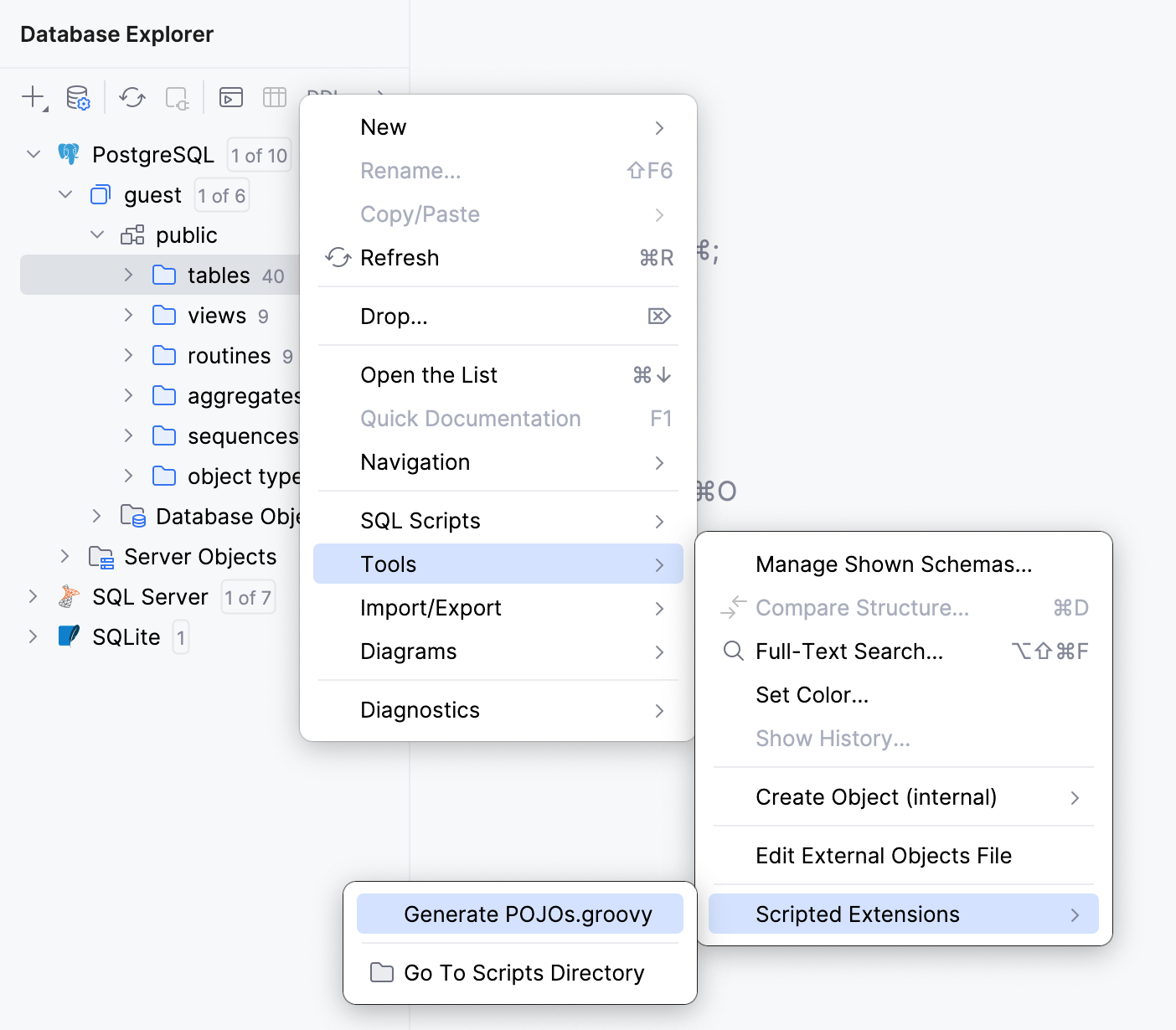Click Go To Scripts Directory
1176x1030 pixels.
[x=524, y=972]
